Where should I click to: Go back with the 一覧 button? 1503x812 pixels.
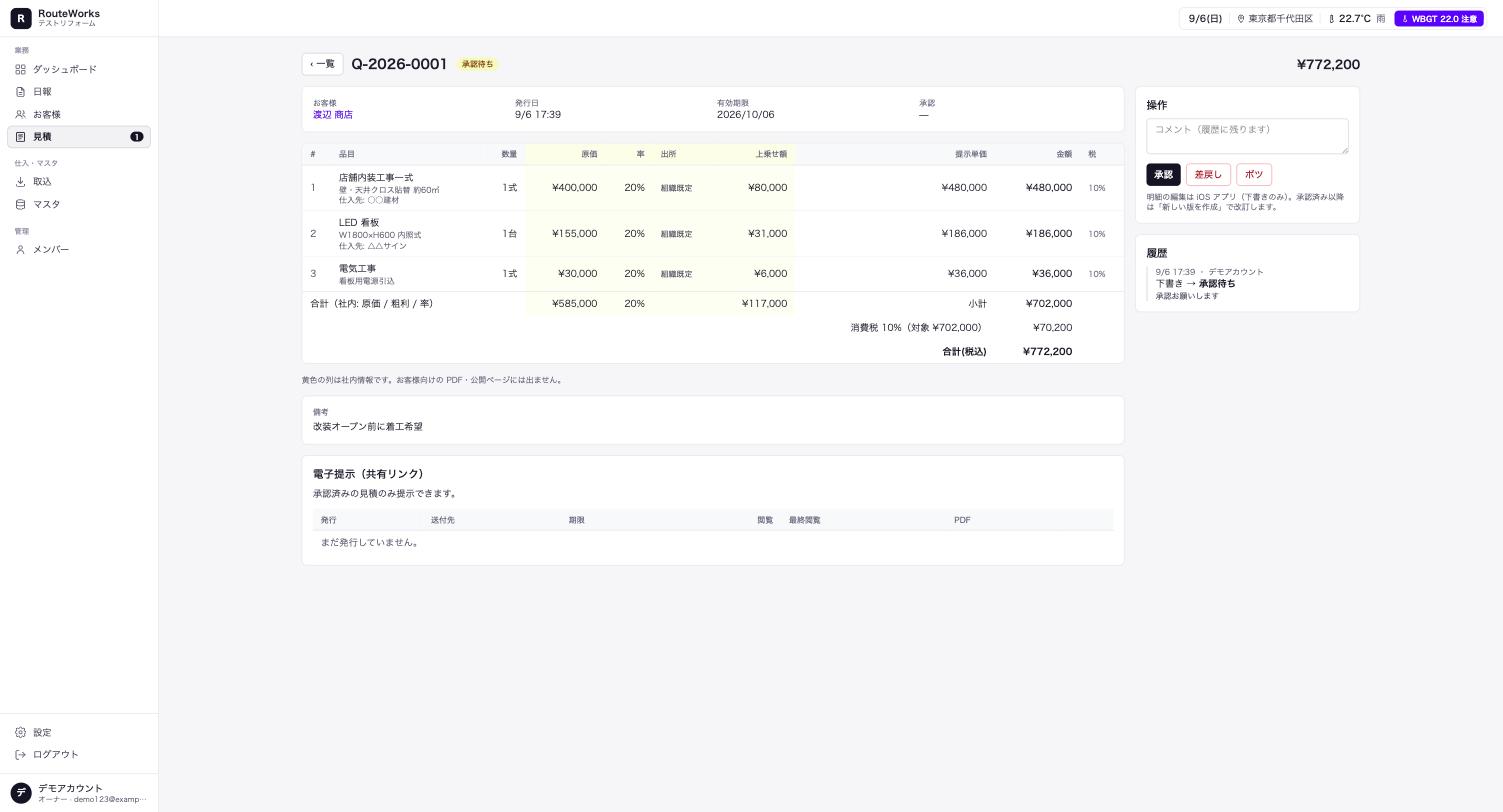pos(322,64)
